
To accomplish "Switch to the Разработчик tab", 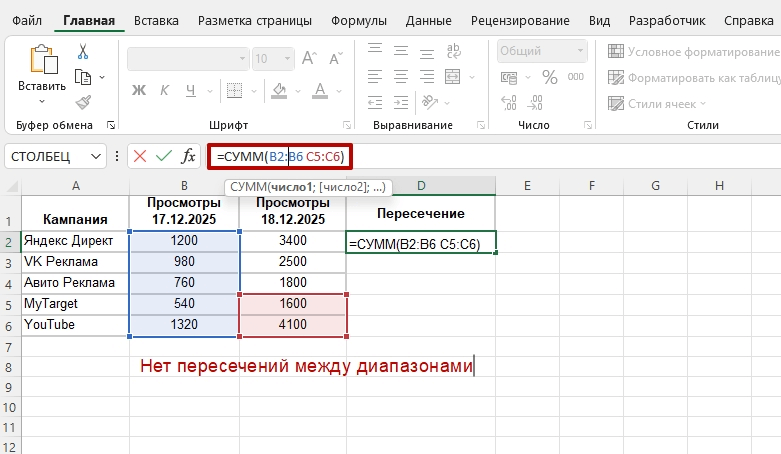I will click(x=667, y=20).
